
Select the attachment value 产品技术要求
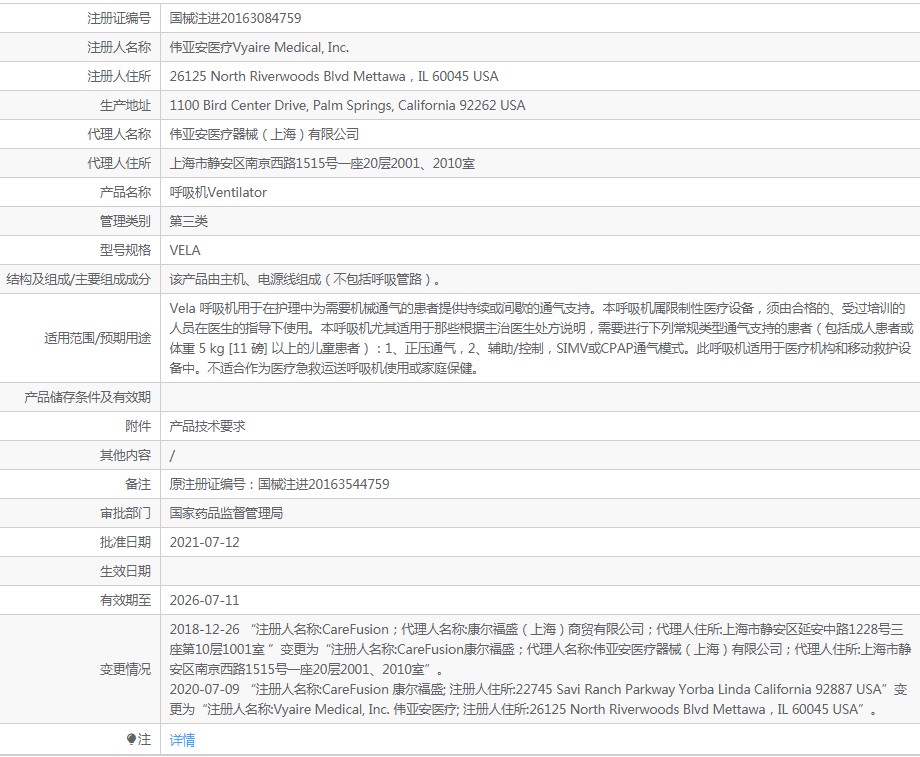207,426
